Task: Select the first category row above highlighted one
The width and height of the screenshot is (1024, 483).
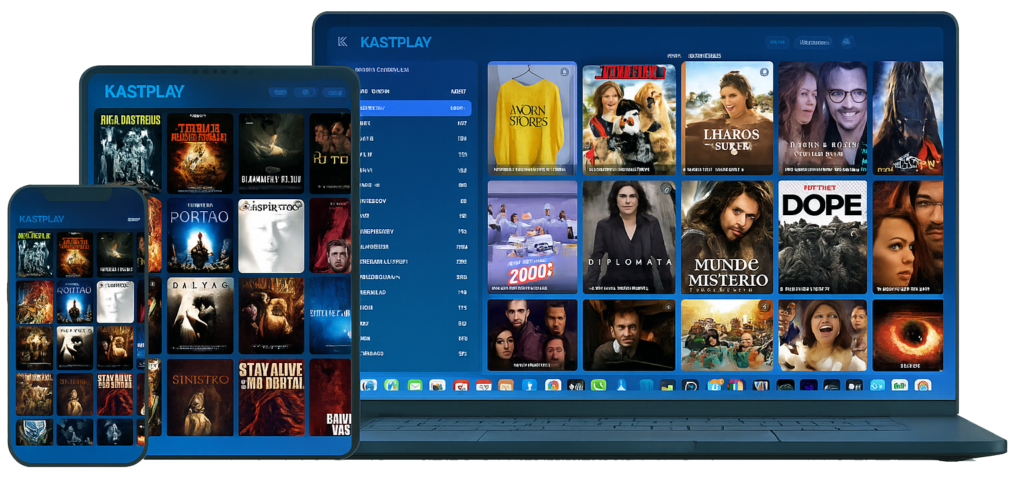Action: click(412, 90)
